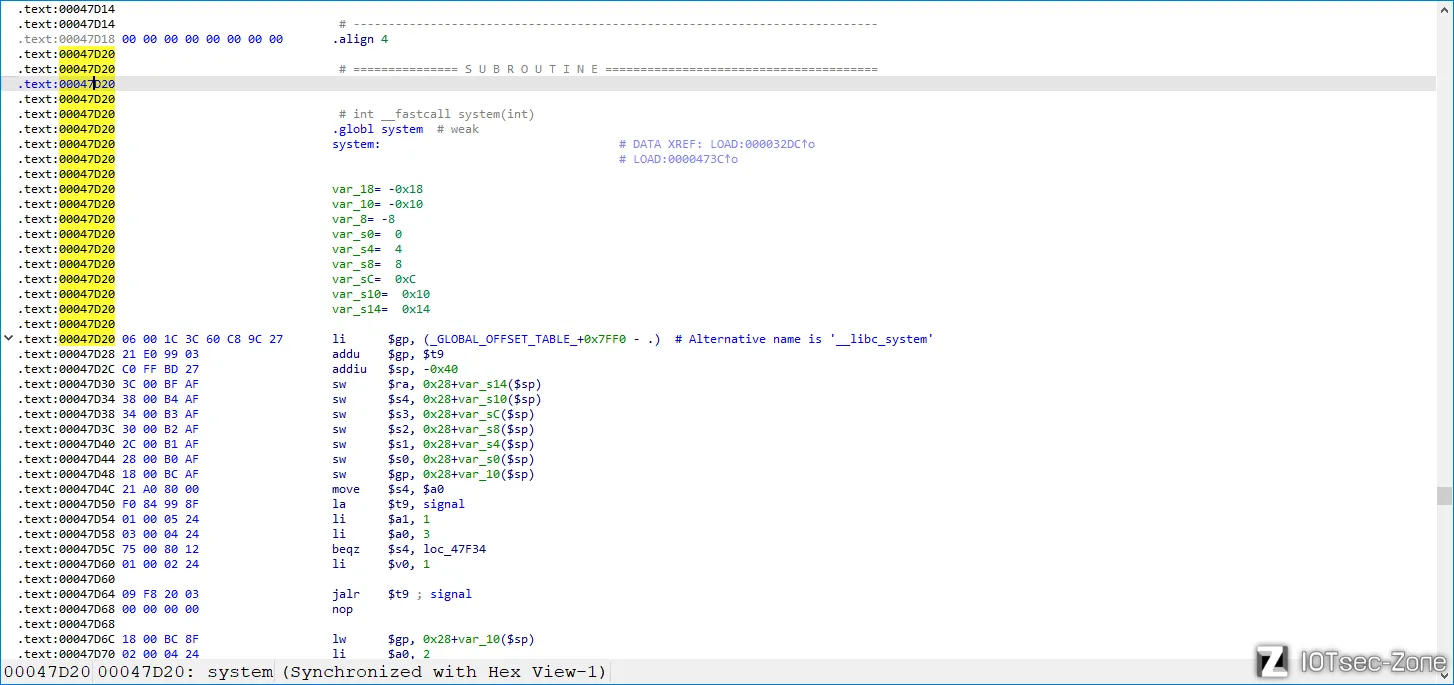The width and height of the screenshot is (1454, 685).
Task: Click address .text:00047D28
Action: (66, 354)
